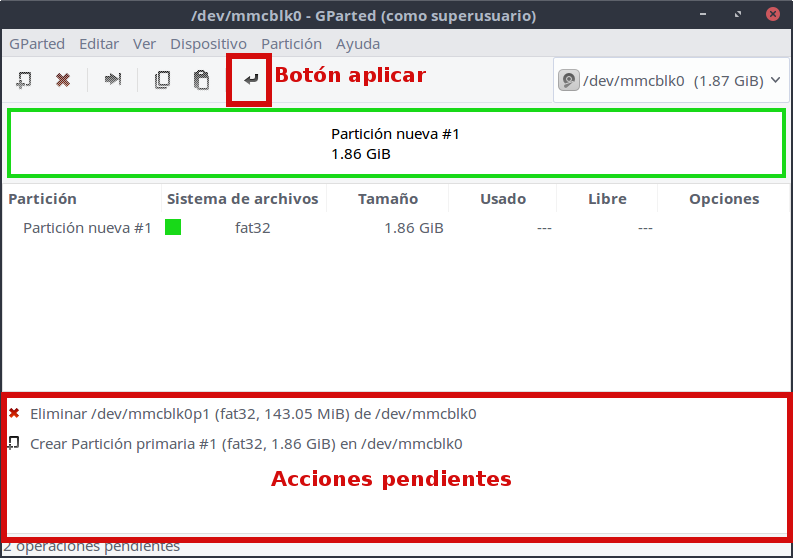
Task: Open the Ver menu
Action: tap(144, 44)
